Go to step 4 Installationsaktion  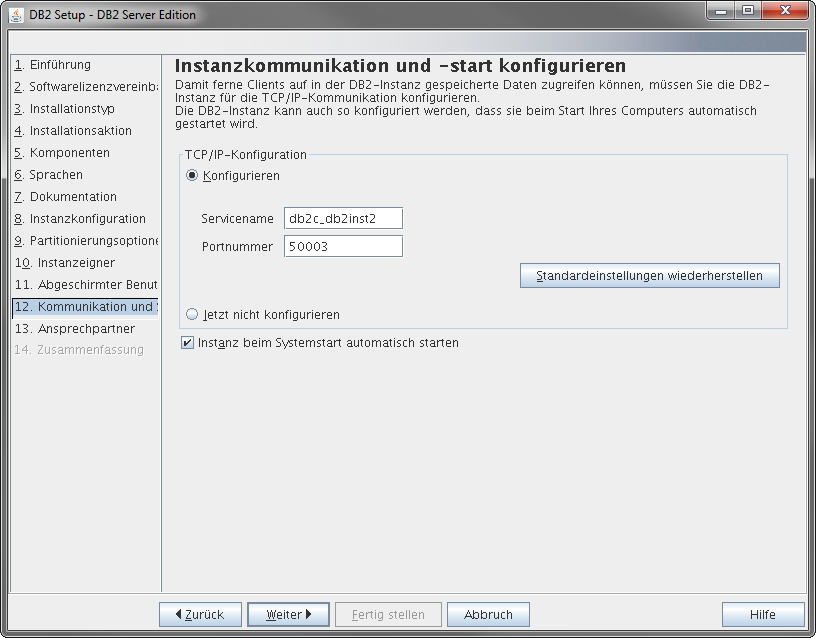pyautogui.click(x=73, y=131)
